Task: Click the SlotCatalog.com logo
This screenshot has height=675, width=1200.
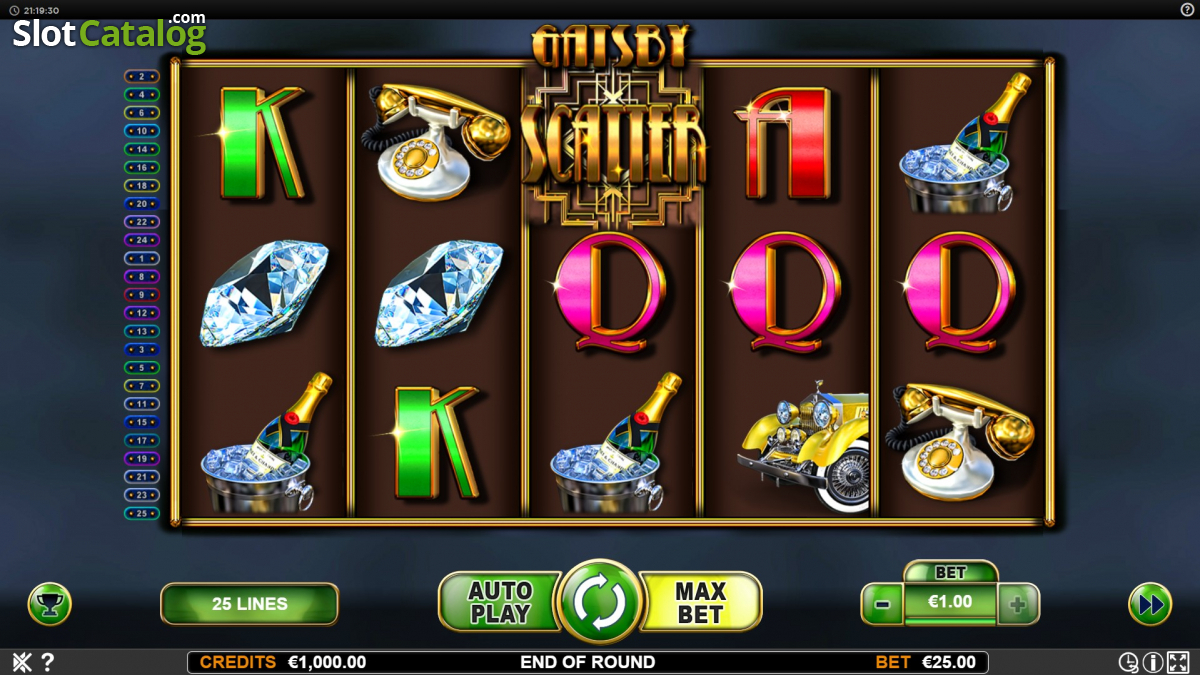Action: 109,33
